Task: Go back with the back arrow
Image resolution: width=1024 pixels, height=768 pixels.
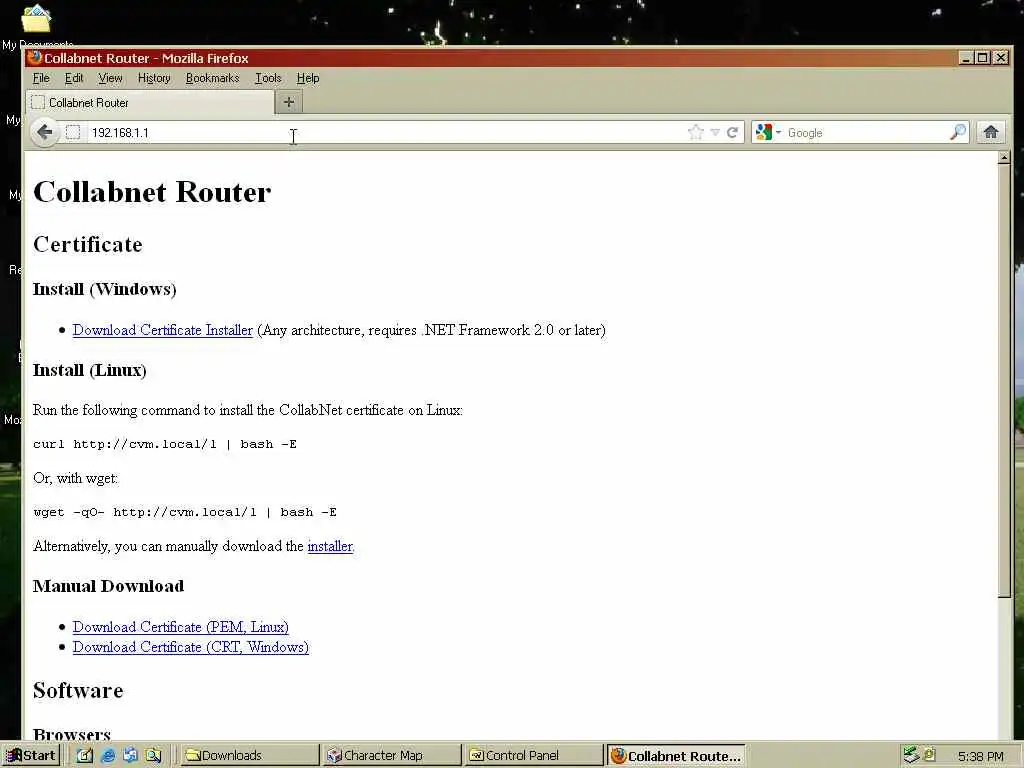Action: point(44,133)
